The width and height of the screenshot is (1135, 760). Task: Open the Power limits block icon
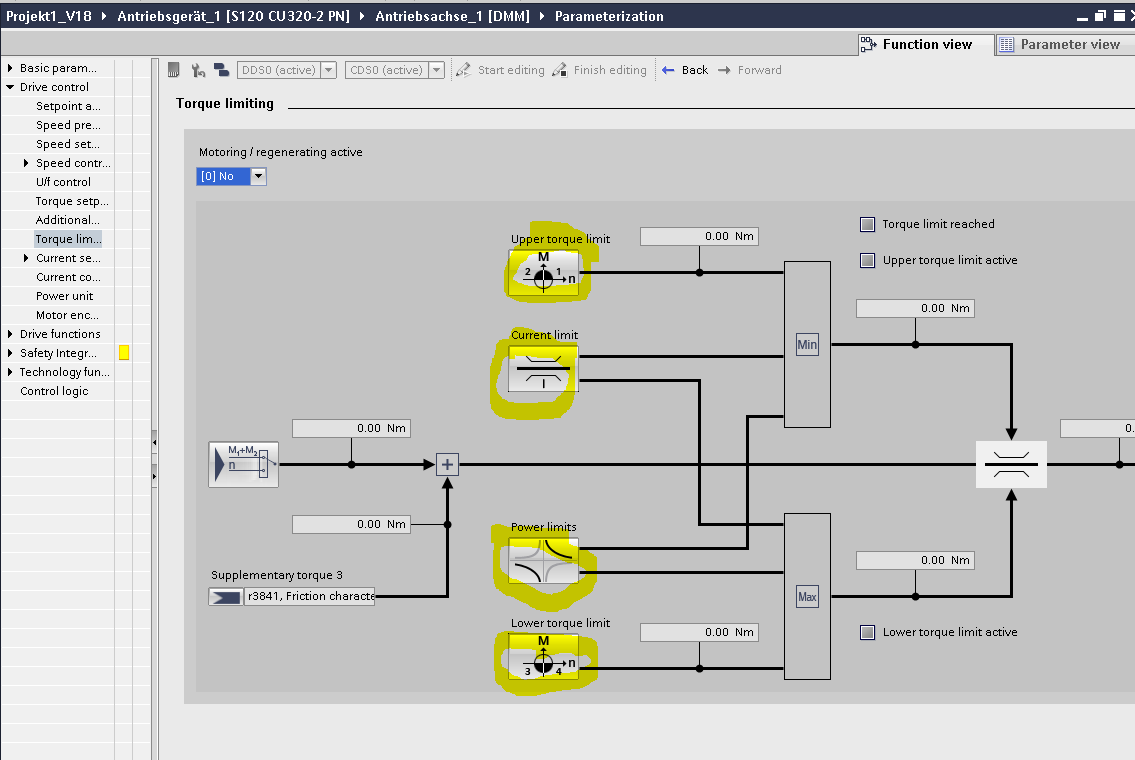544,561
